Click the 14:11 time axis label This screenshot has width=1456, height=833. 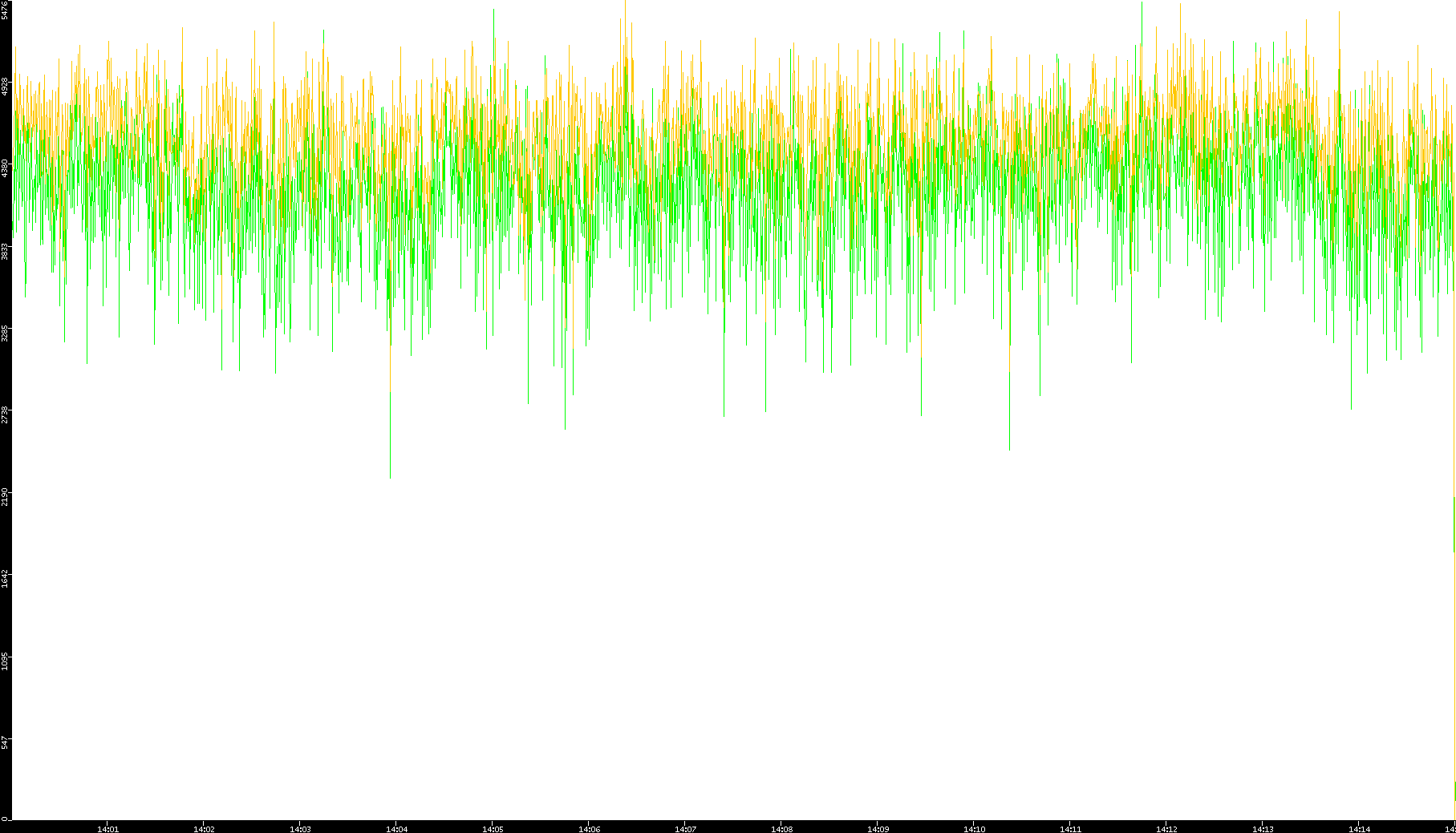click(x=1070, y=829)
